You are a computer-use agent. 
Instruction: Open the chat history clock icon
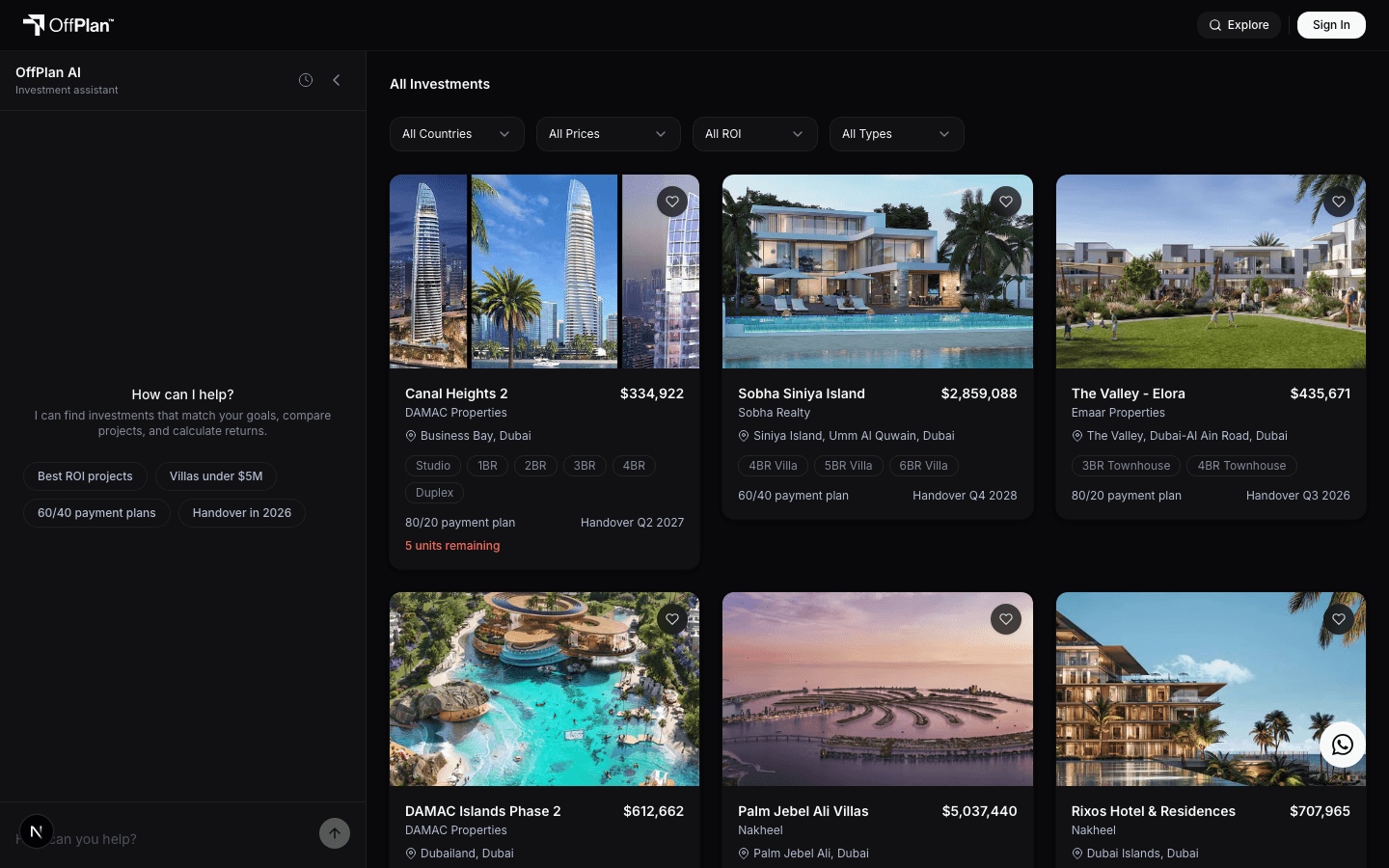pos(306,80)
